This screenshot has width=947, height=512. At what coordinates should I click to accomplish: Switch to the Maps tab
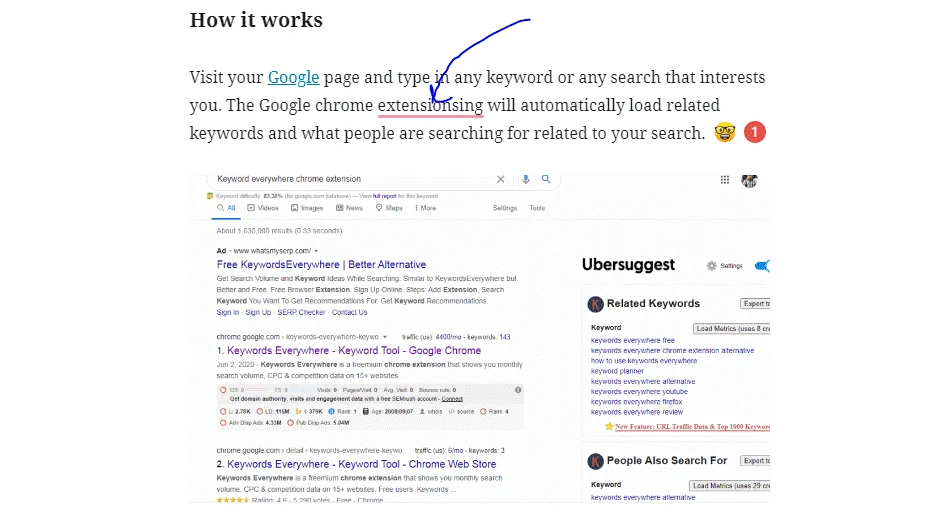pyautogui.click(x=389, y=208)
